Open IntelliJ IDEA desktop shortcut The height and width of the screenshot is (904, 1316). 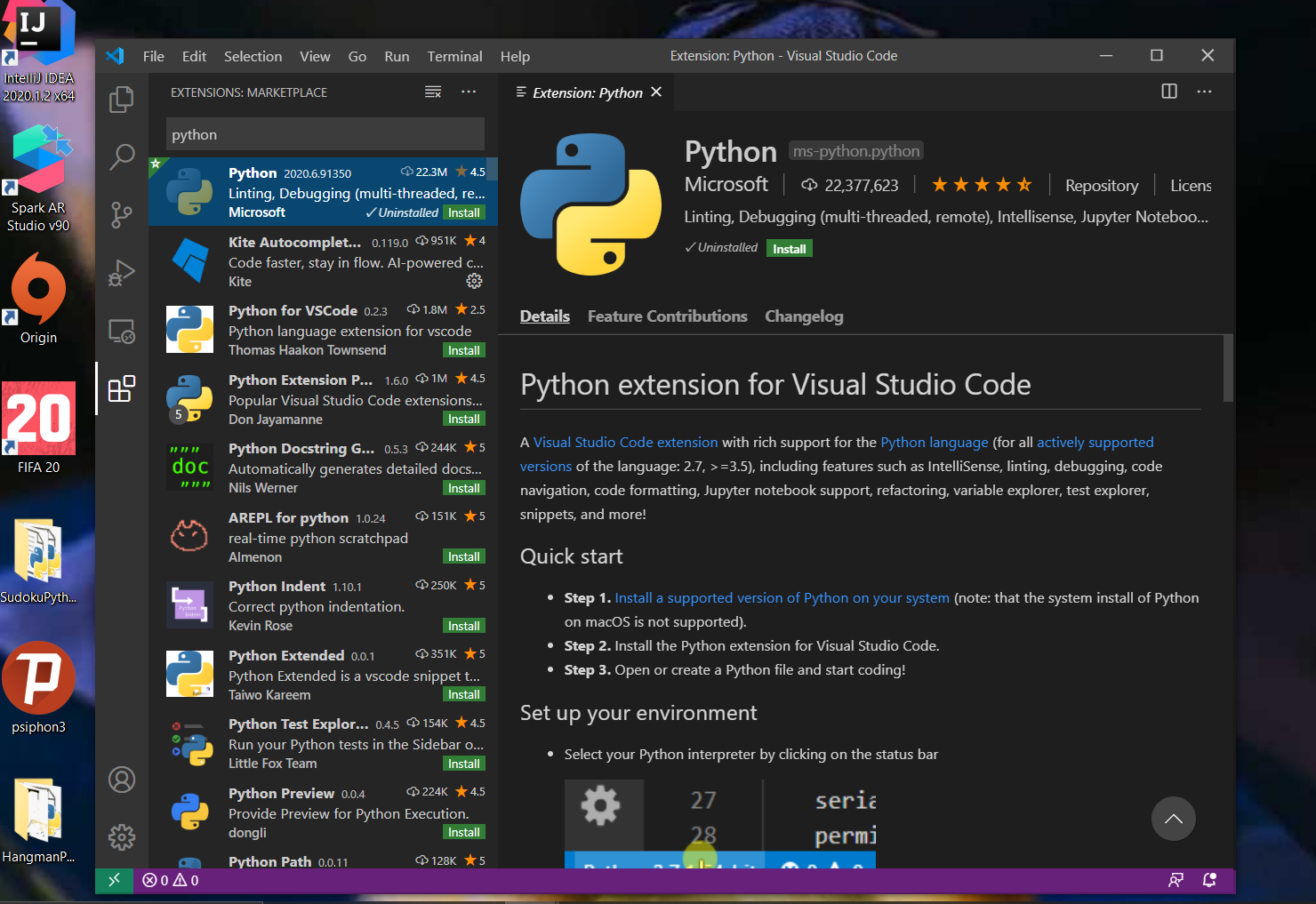coord(38,51)
